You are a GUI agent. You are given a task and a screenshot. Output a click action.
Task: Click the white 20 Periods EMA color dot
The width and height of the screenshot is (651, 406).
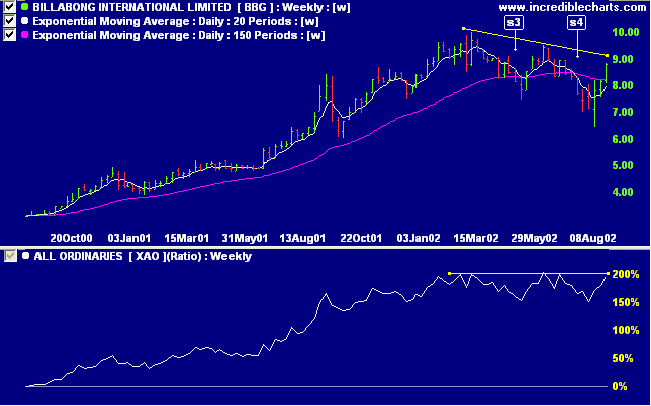pyautogui.click(x=25, y=21)
